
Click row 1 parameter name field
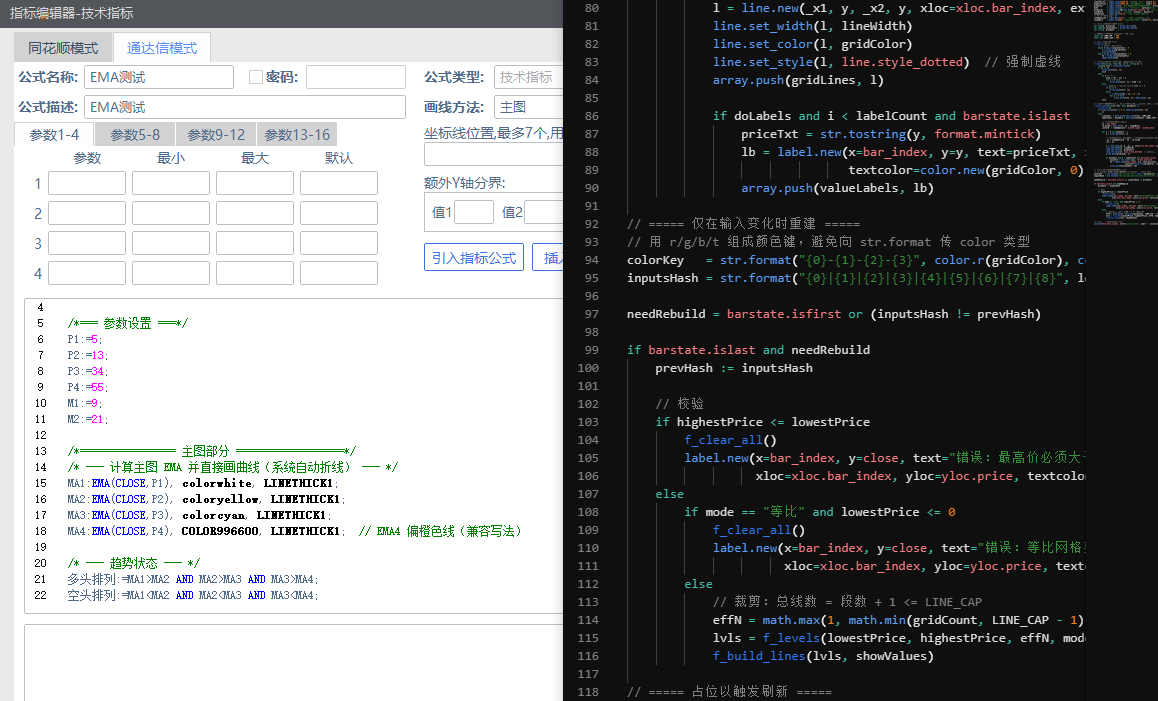(x=87, y=183)
